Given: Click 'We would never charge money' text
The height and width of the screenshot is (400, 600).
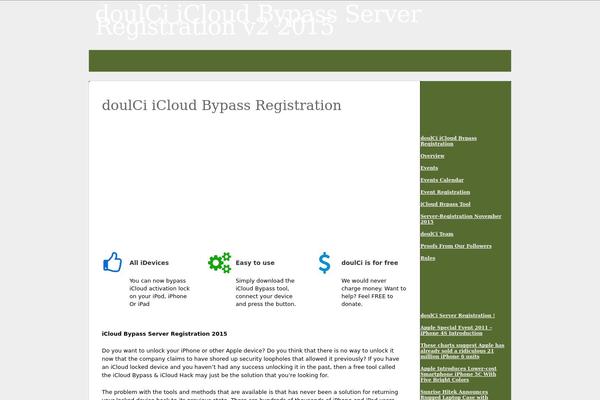Looking at the screenshot, I should click(x=373, y=292).
